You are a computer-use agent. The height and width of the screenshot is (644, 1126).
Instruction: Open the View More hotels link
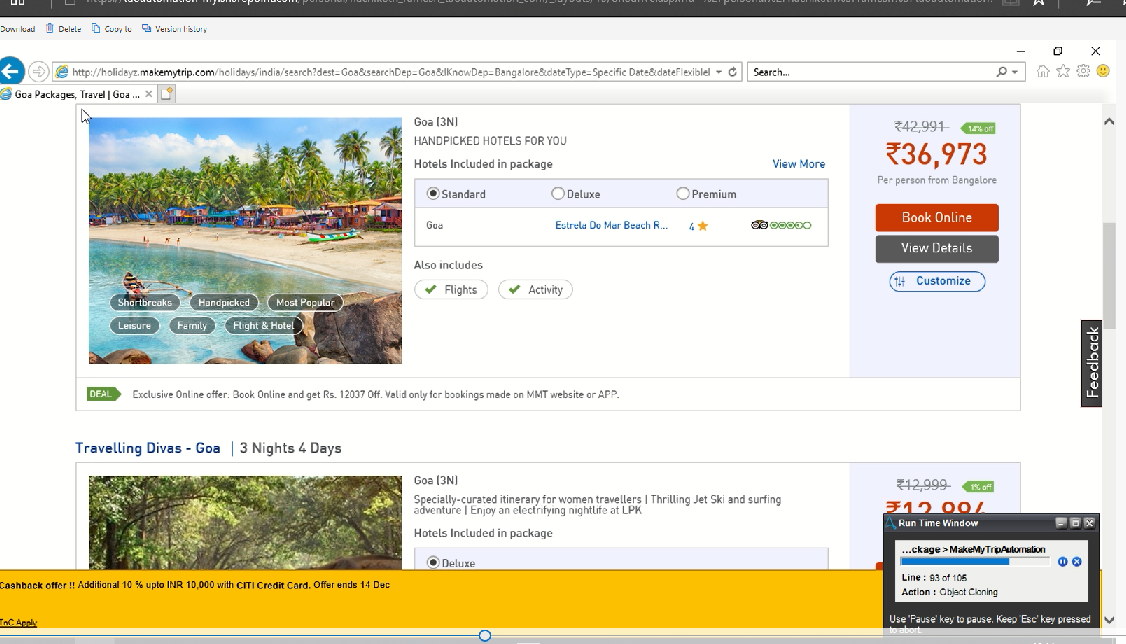point(798,164)
